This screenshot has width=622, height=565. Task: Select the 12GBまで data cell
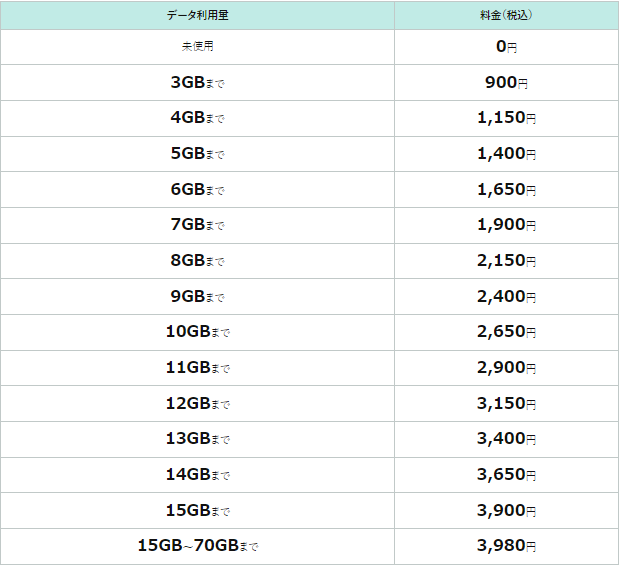(x=197, y=404)
